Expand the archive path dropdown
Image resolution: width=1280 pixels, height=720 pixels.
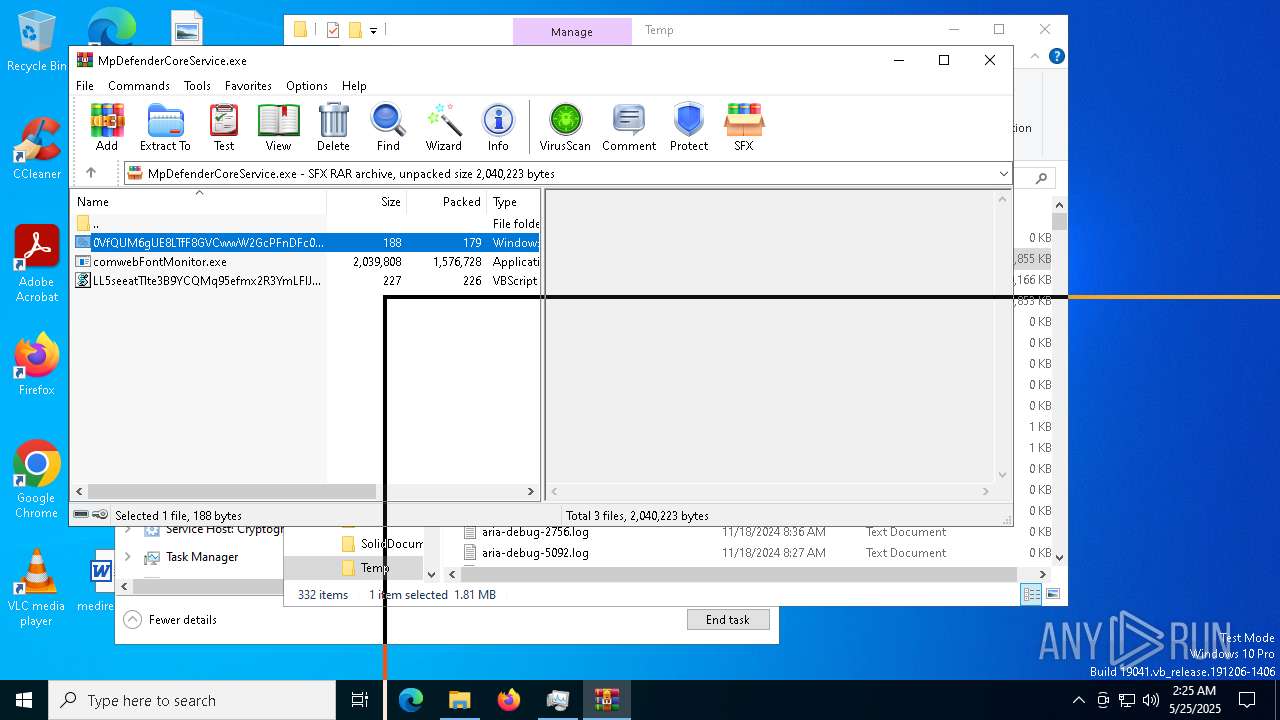pos(1003,174)
